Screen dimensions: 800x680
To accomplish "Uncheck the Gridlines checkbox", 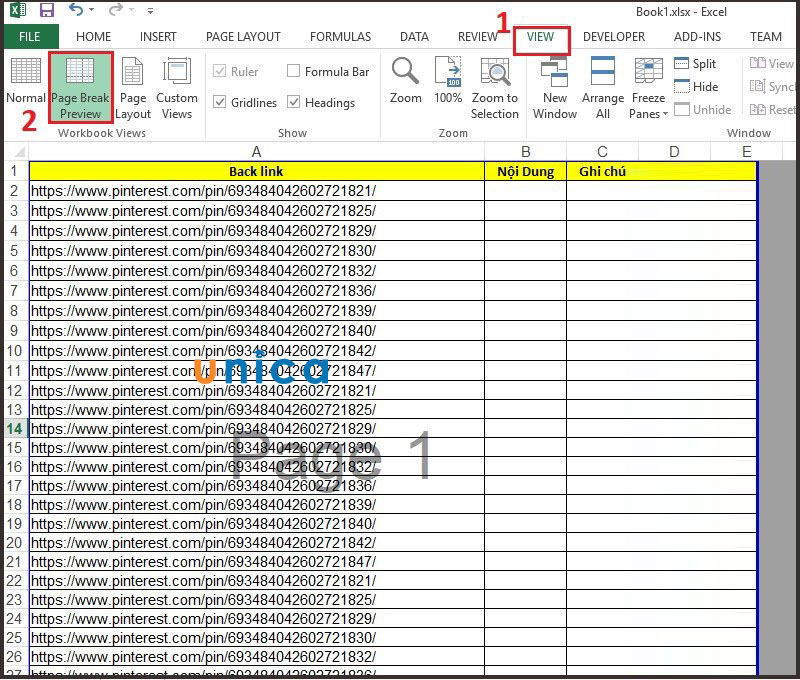I will click(x=219, y=102).
